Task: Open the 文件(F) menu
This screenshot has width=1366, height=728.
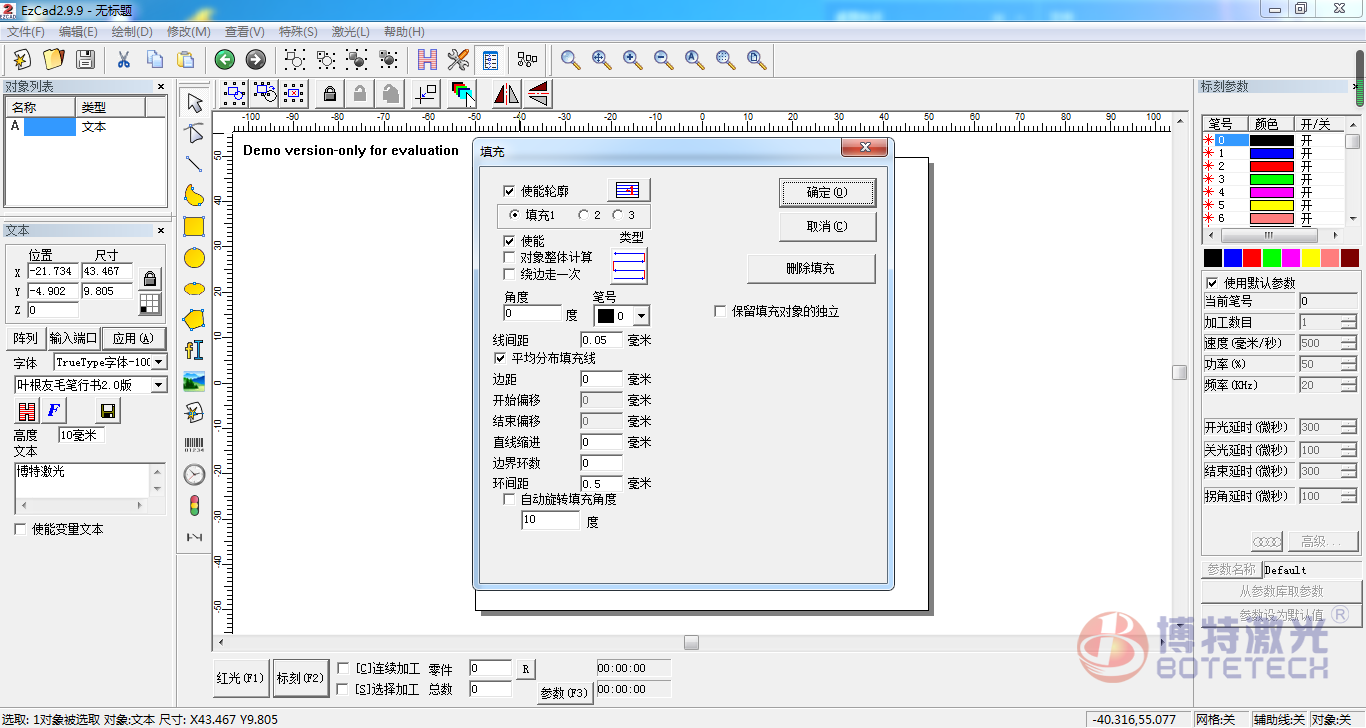Action: tap(26, 32)
